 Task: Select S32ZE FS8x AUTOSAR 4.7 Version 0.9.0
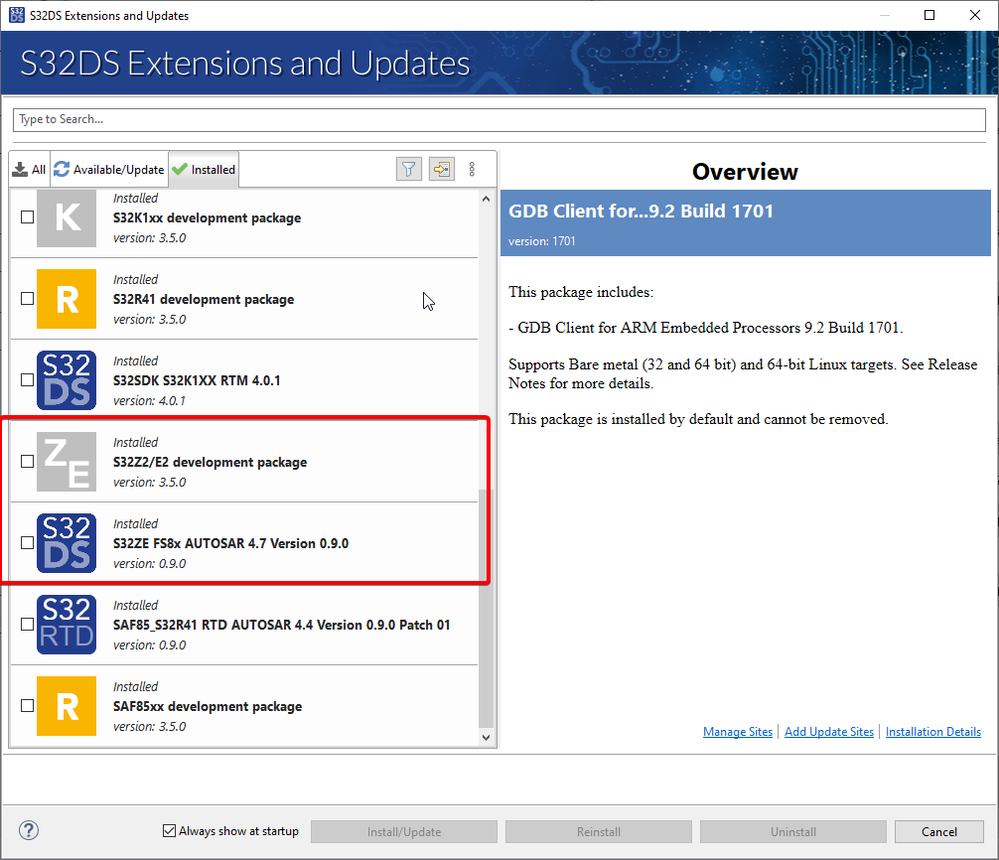click(231, 543)
